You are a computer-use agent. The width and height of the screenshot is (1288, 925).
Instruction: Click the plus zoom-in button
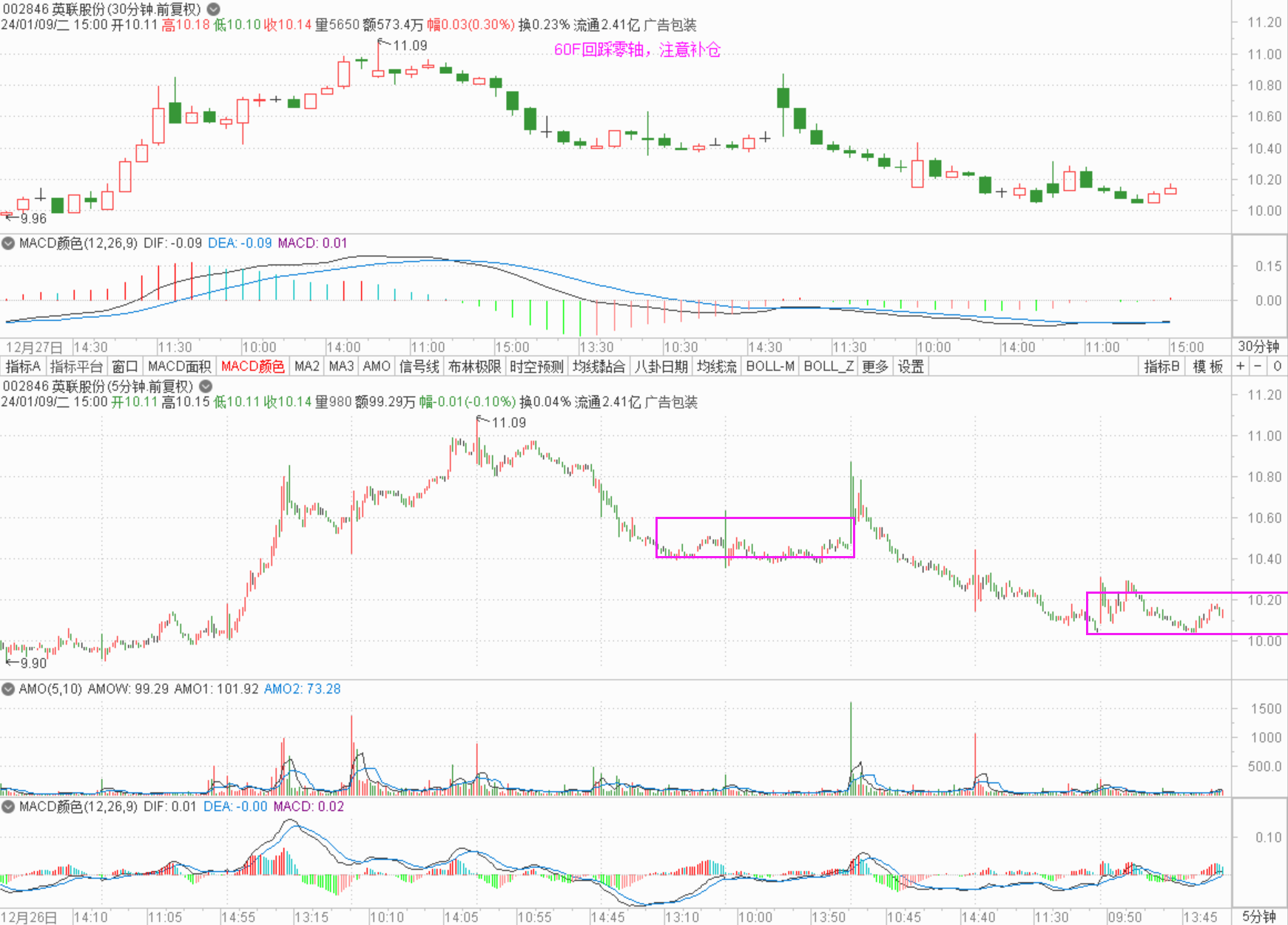[1241, 366]
